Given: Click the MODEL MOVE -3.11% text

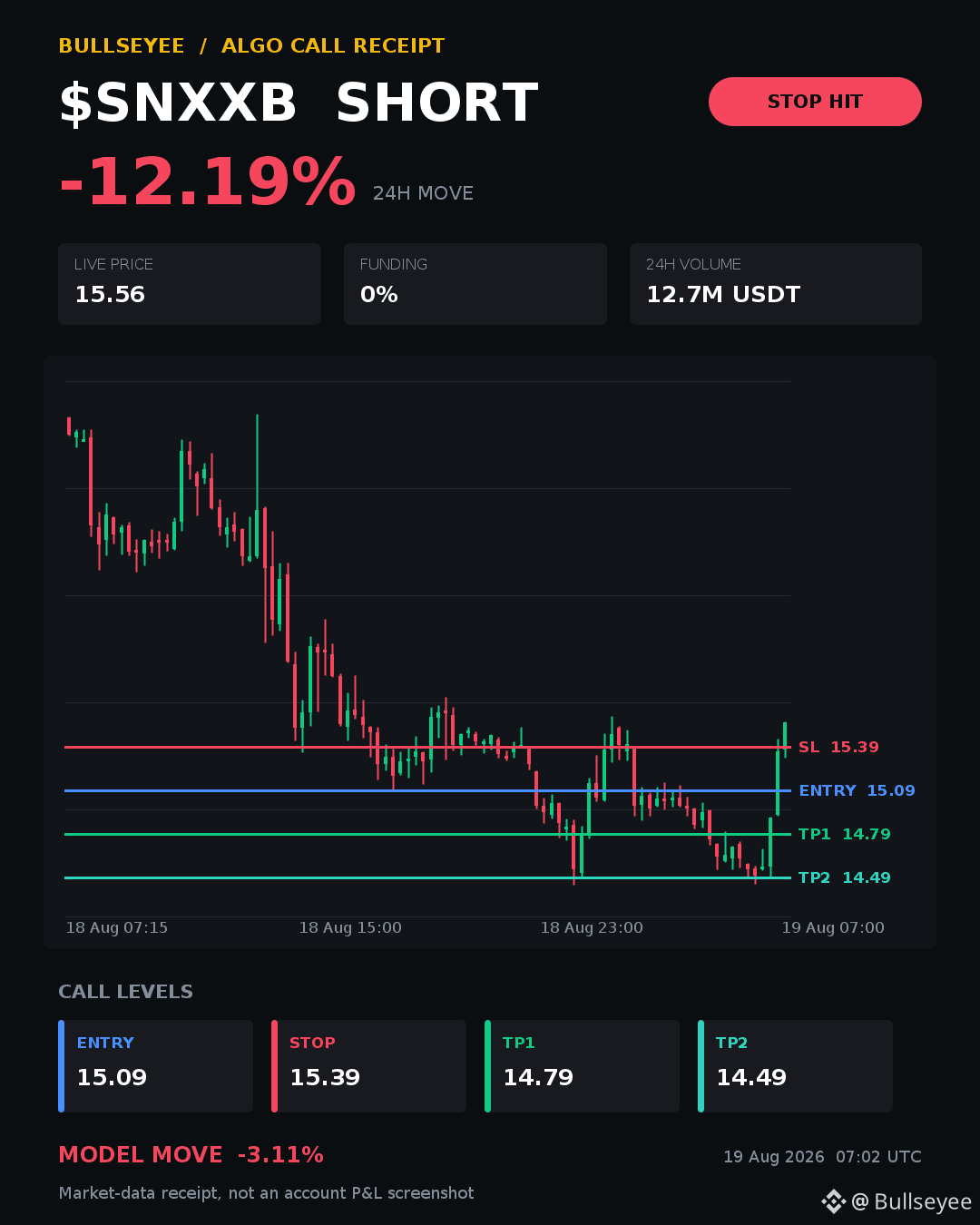Looking at the screenshot, I should click(191, 1155).
